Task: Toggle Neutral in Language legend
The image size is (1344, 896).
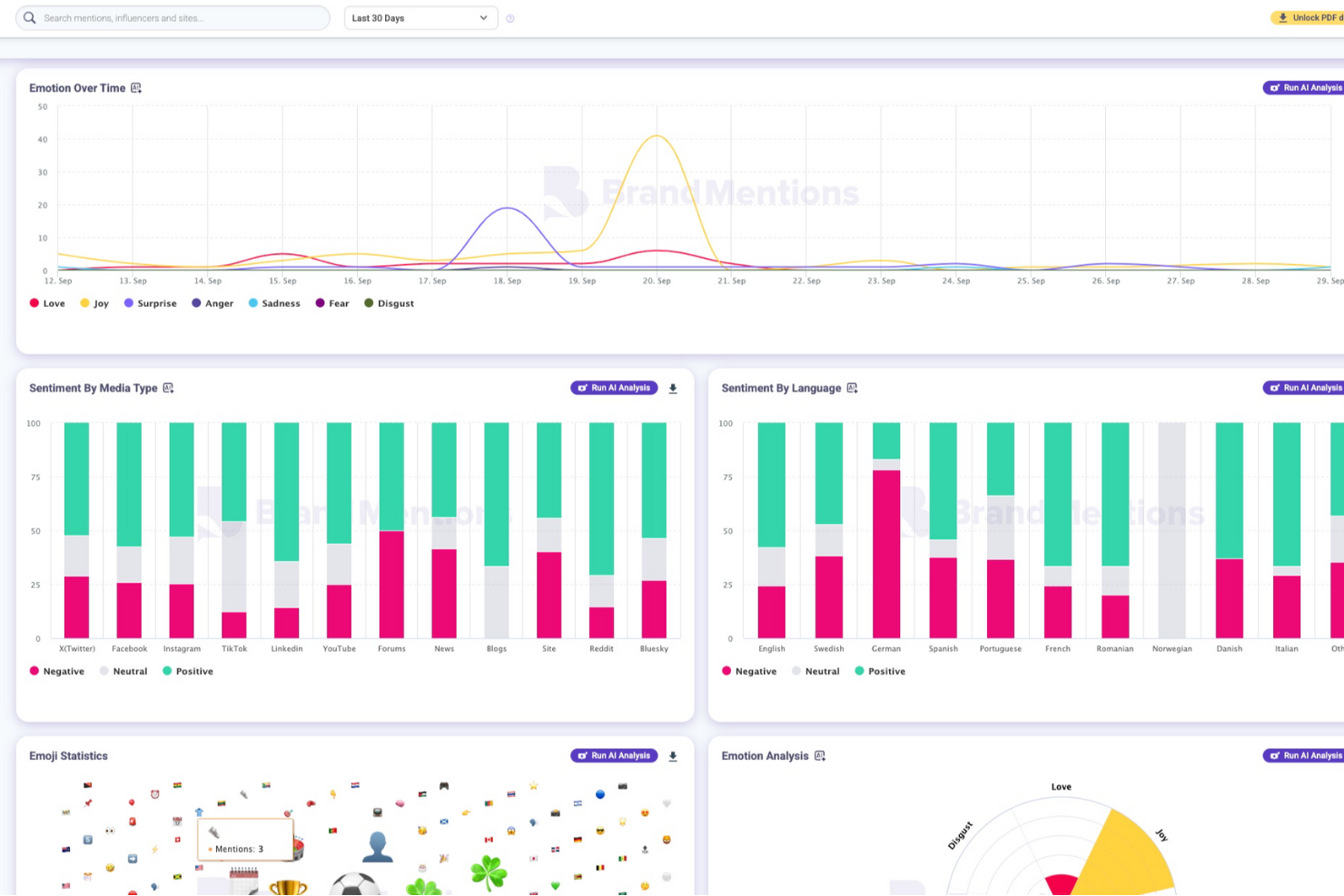Action: (815, 671)
